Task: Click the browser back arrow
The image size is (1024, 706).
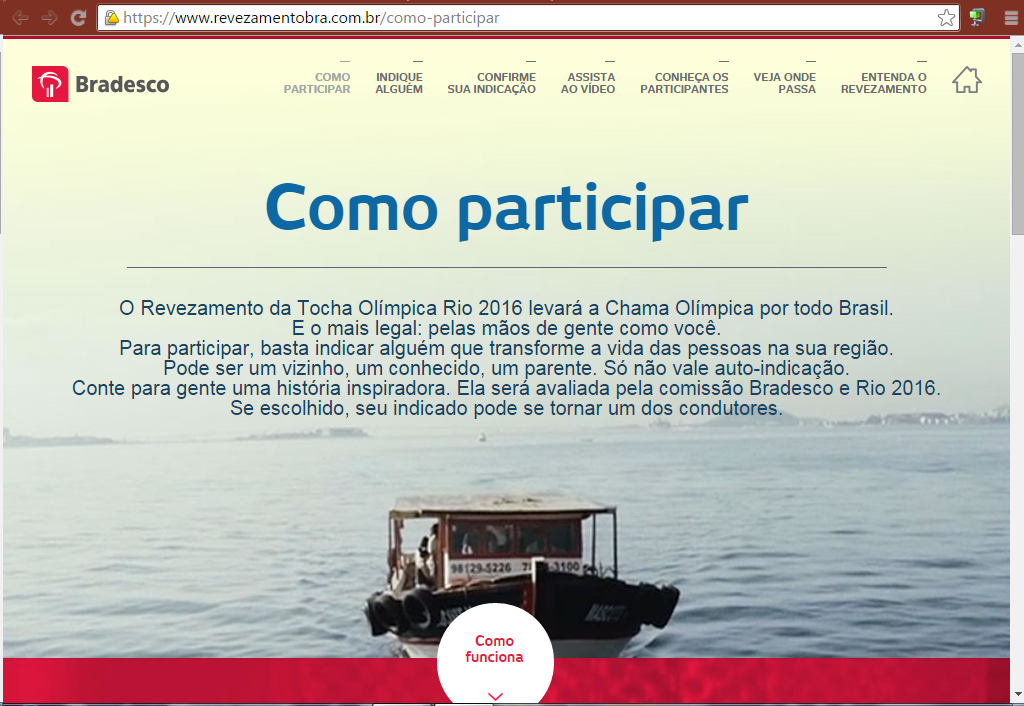Action: 21,18
